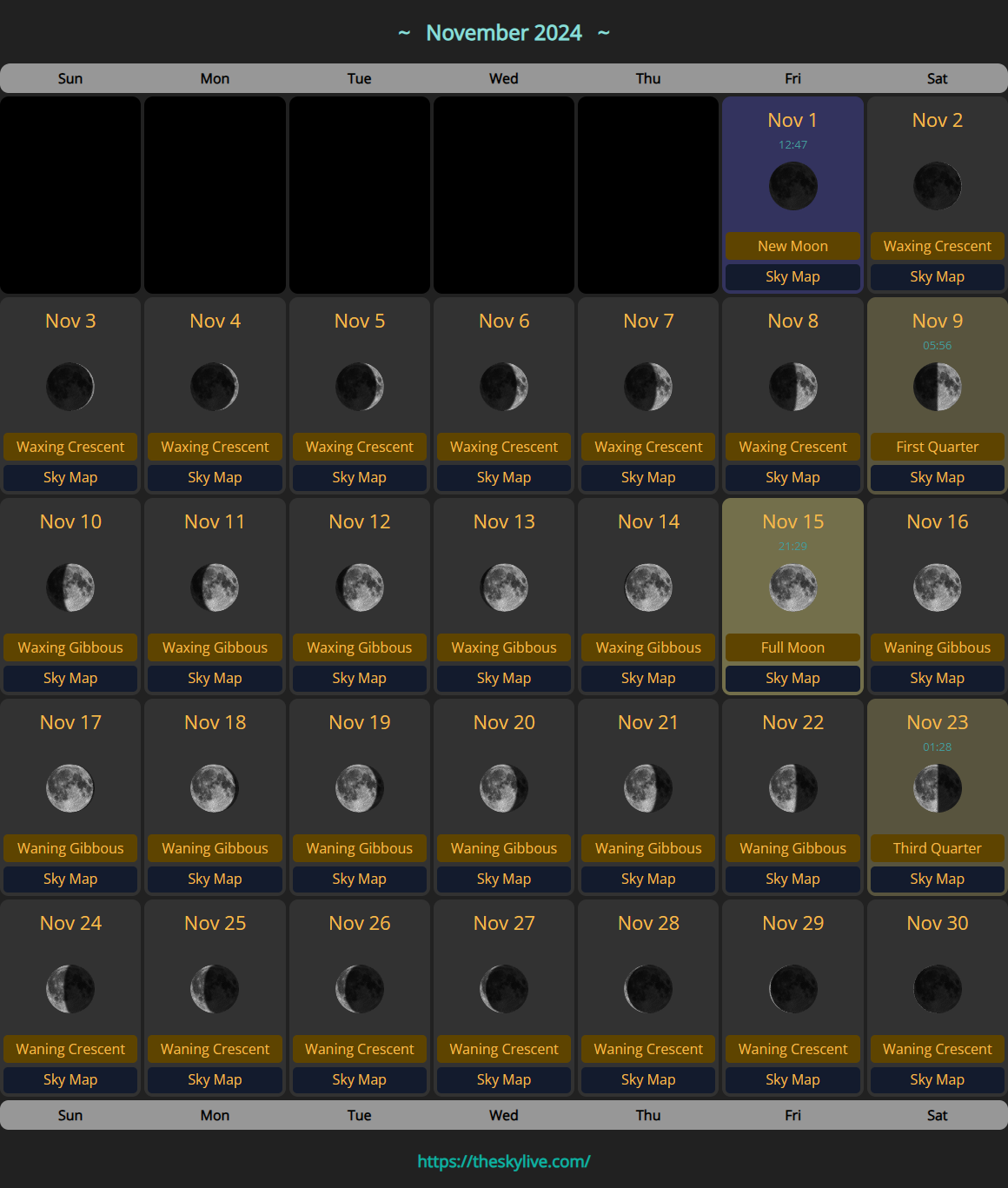The image size is (1008, 1188).
Task: Click the First Quarter moon image on Nov 9
Action: [x=937, y=387]
